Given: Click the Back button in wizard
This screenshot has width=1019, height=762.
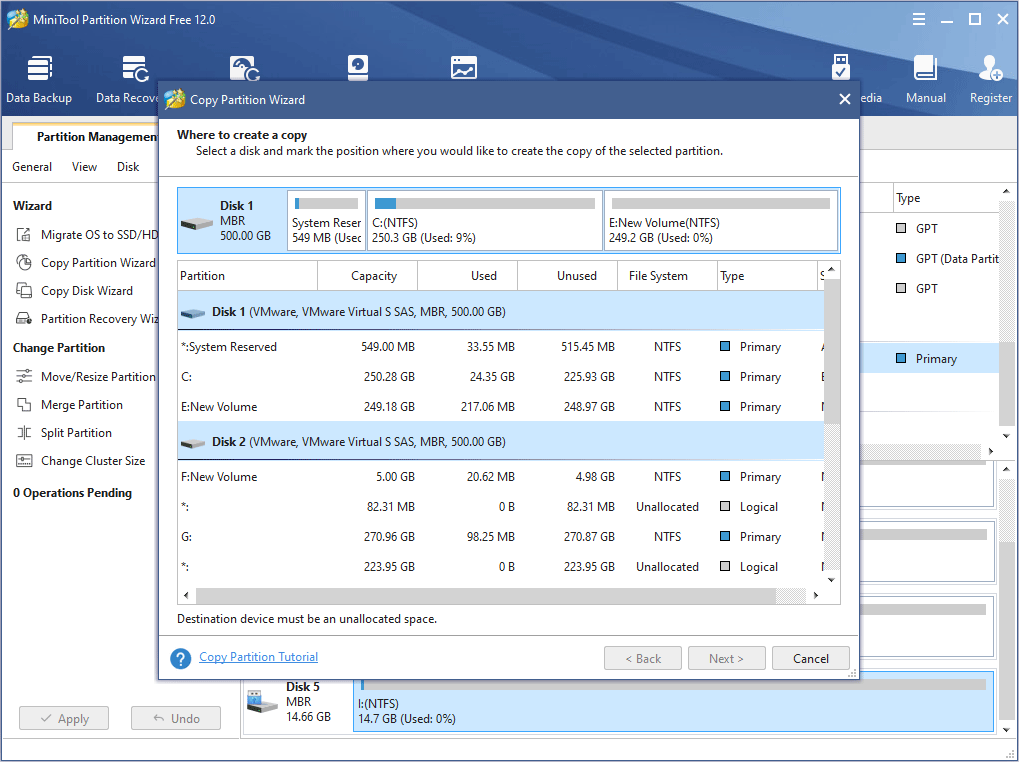Looking at the screenshot, I should [643, 658].
